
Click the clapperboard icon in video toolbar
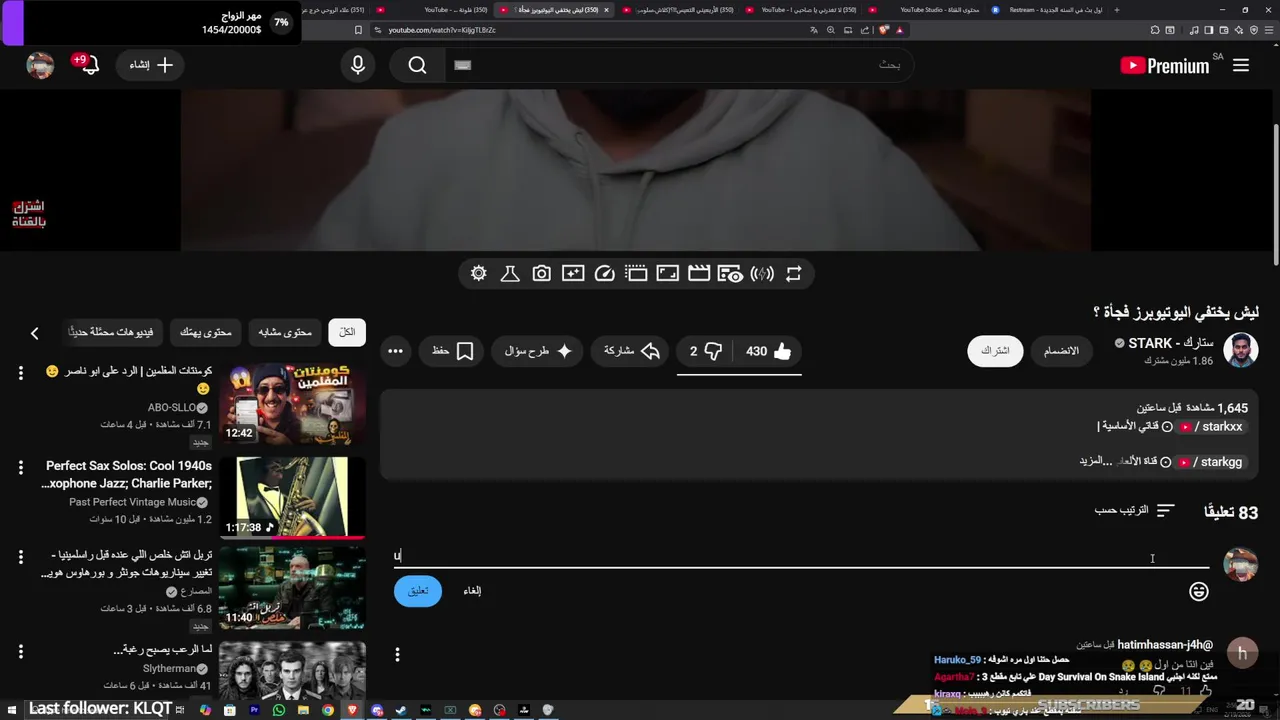[699, 273]
